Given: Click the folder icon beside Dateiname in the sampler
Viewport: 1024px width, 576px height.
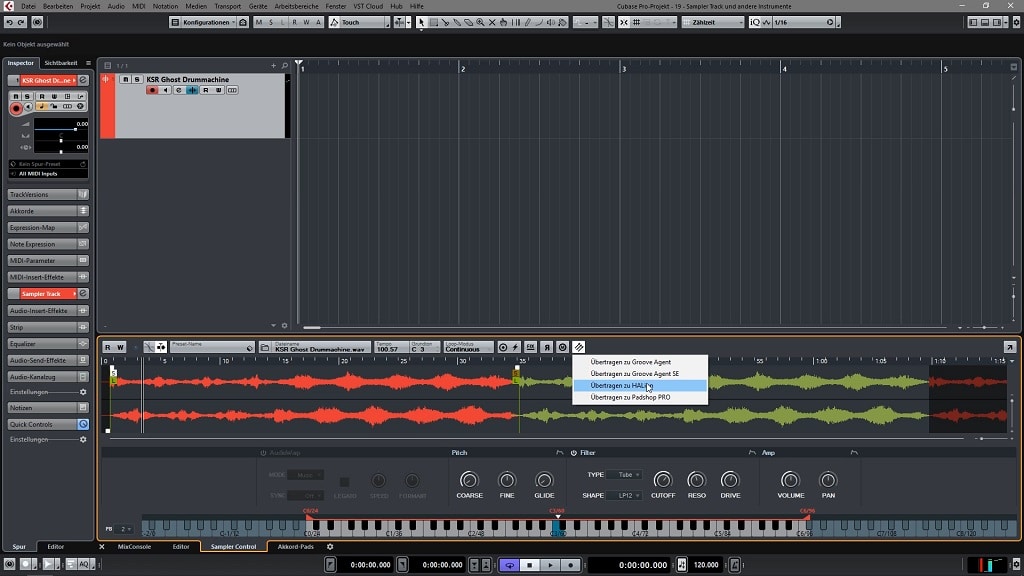Looking at the screenshot, I should click(x=265, y=347).
